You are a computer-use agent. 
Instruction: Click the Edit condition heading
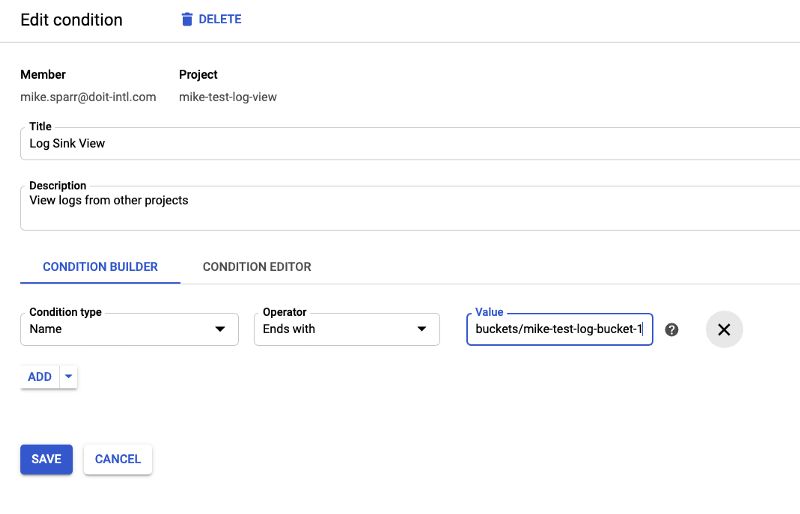point(71,20)
